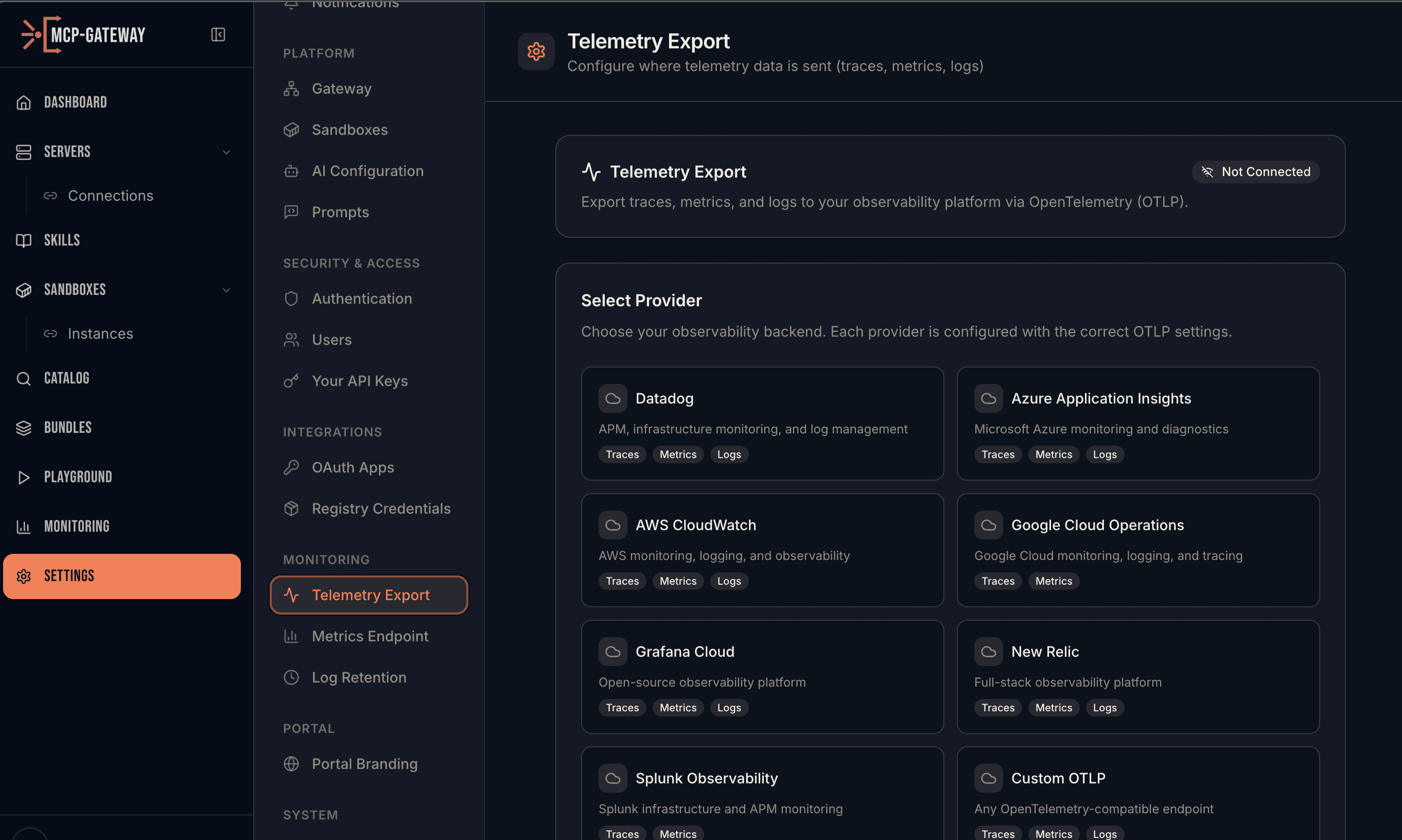1402x840 pixels.
Task: Open the OAuth Apps integration page
Action: (353, 467)
